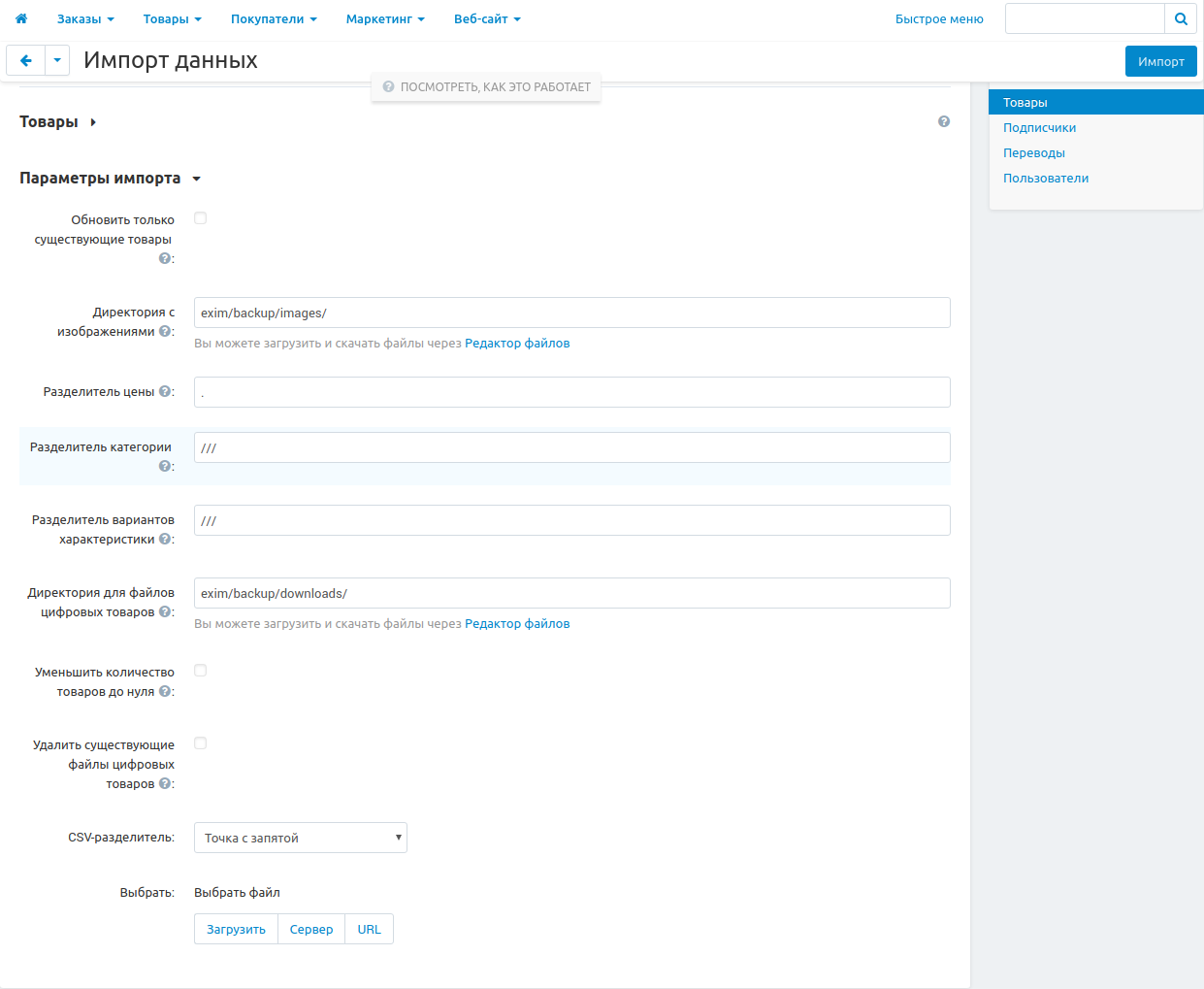This screenshot has height=989, width=1204.
Task: Toggle Уменьшить количество товаров до нуля checkbox
Action: [201, 671]
